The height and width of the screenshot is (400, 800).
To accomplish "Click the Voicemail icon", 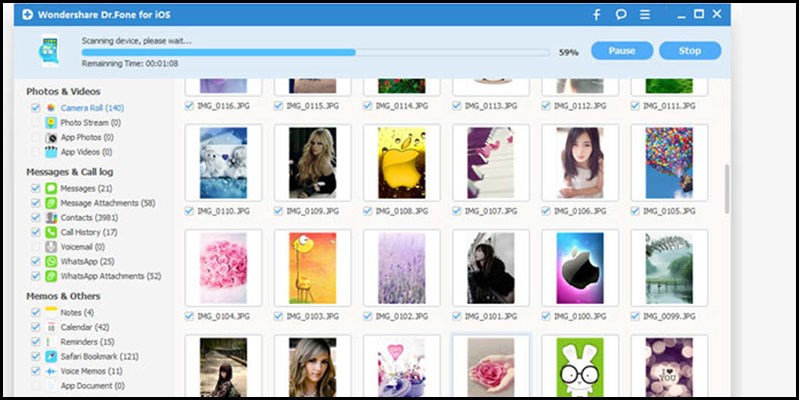I will (51, 247).
